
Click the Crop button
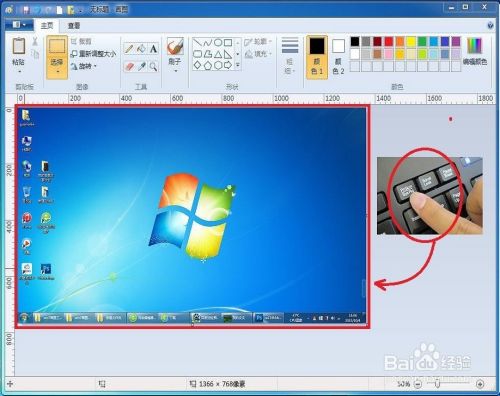click(x=81, y=41)
